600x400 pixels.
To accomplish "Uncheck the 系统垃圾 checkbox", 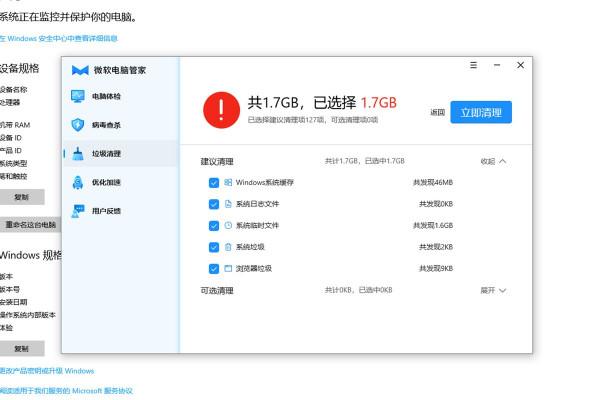I will pos(214,247).
